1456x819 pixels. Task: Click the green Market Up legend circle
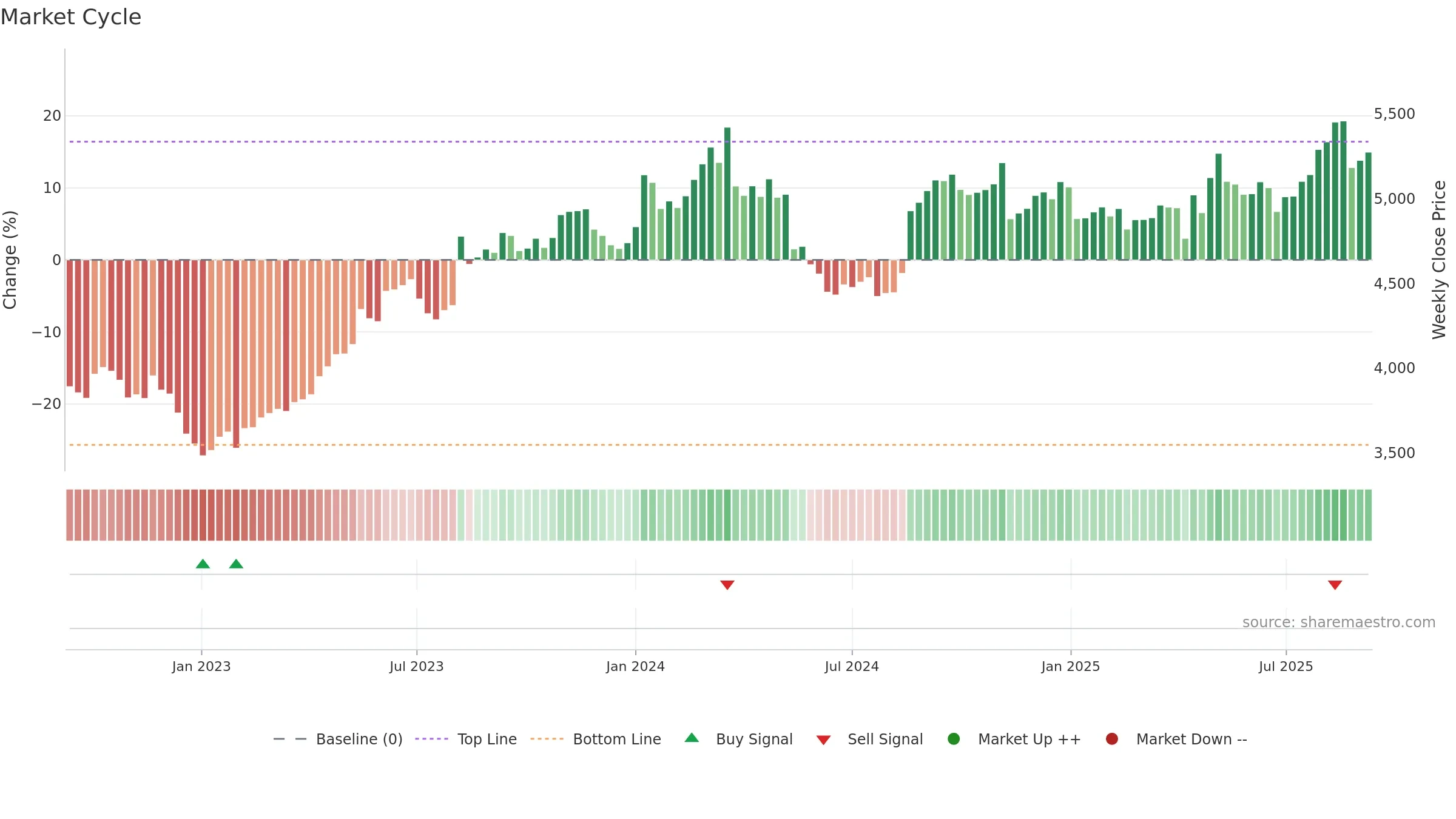954,739
